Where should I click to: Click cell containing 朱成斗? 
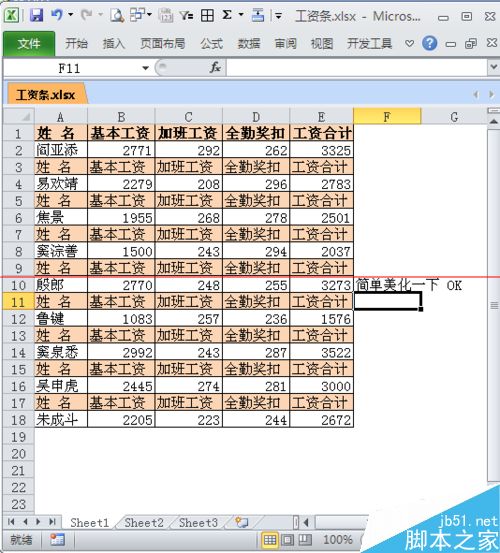(61, 420)
